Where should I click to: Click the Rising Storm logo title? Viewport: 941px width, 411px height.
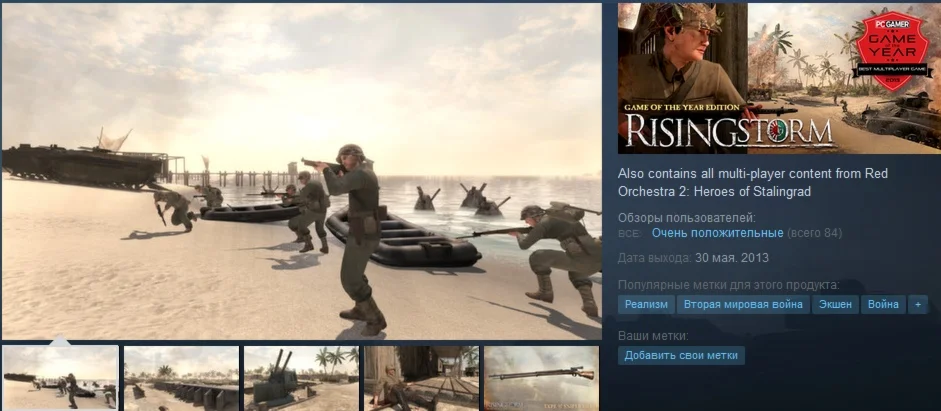click(729, 132)
